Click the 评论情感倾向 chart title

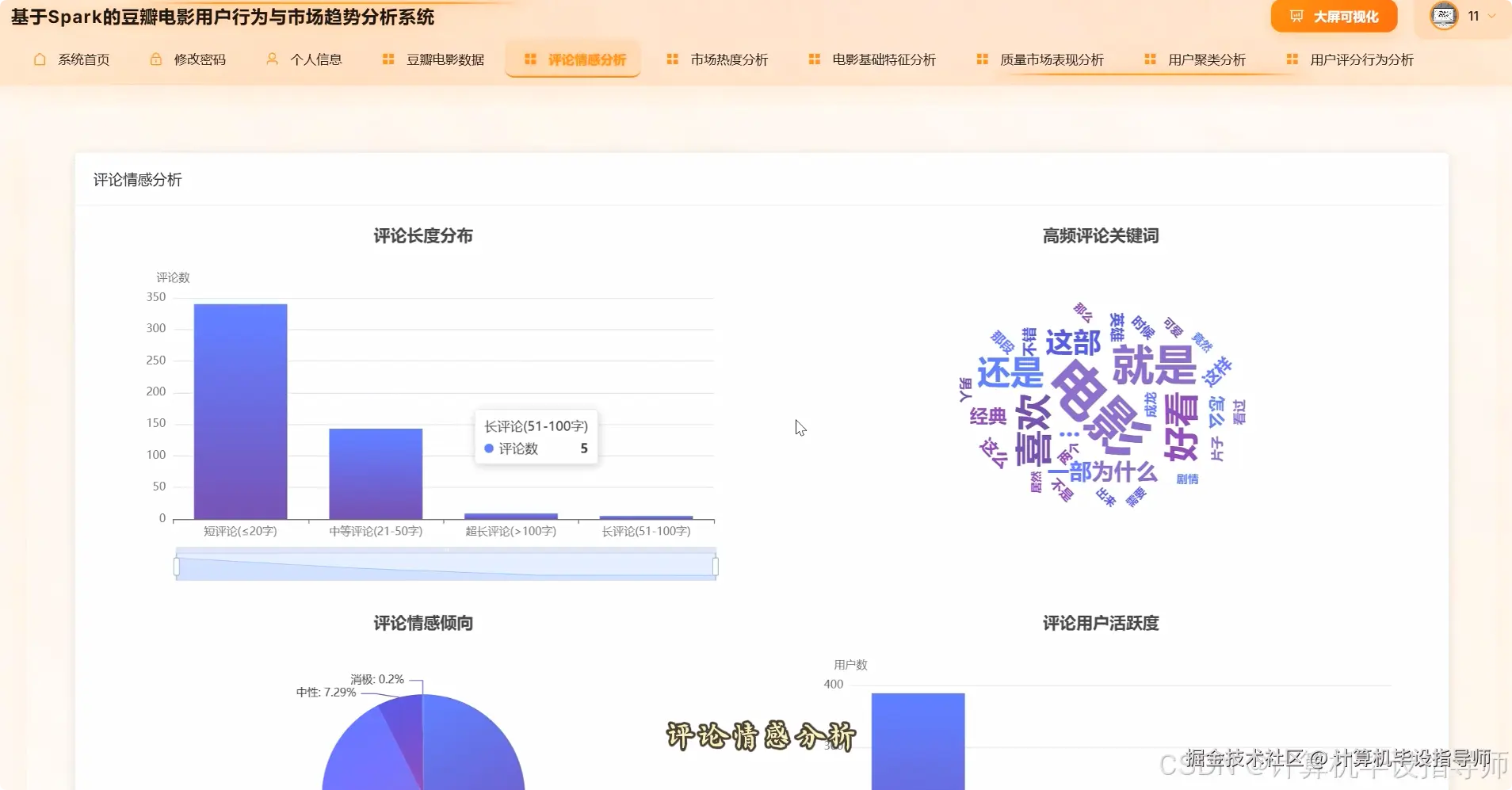(x=423, y=623)
